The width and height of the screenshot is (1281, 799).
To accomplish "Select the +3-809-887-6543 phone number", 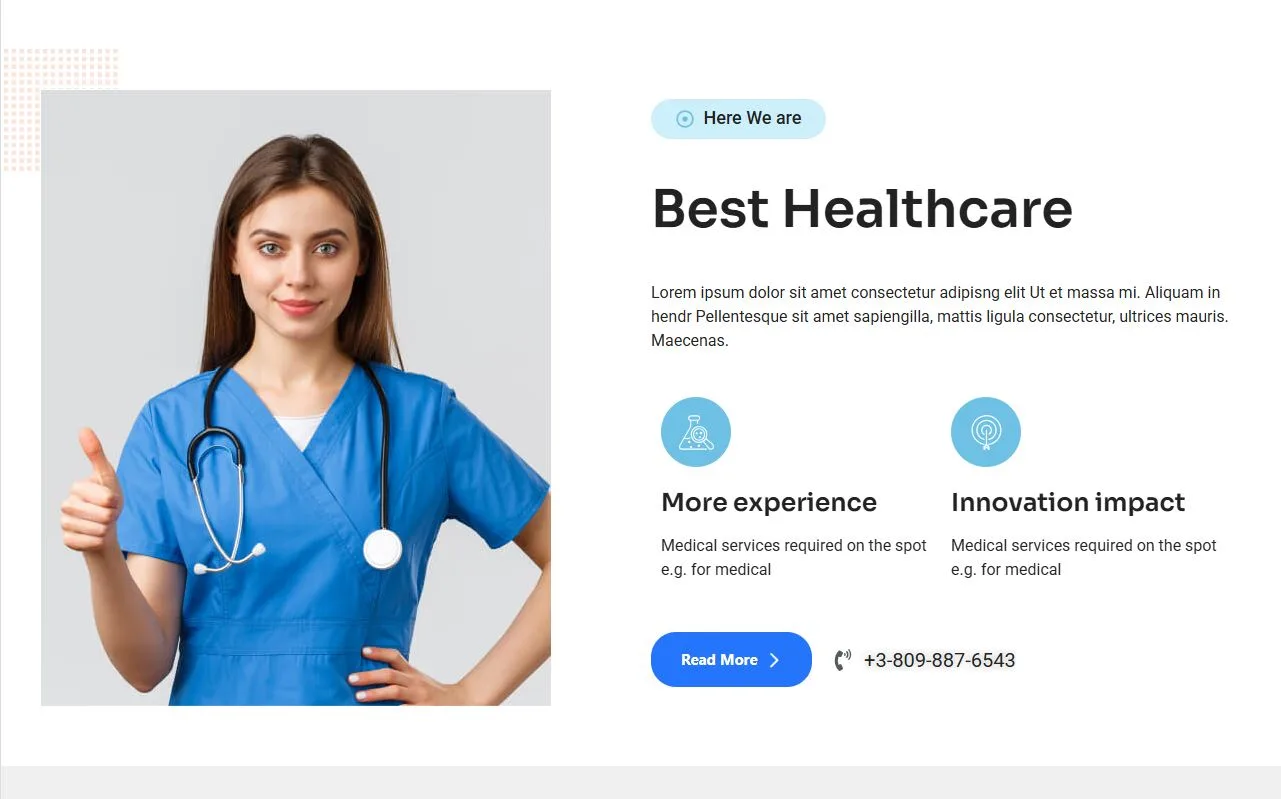I will pyautogui.click(x=939, y=660).
